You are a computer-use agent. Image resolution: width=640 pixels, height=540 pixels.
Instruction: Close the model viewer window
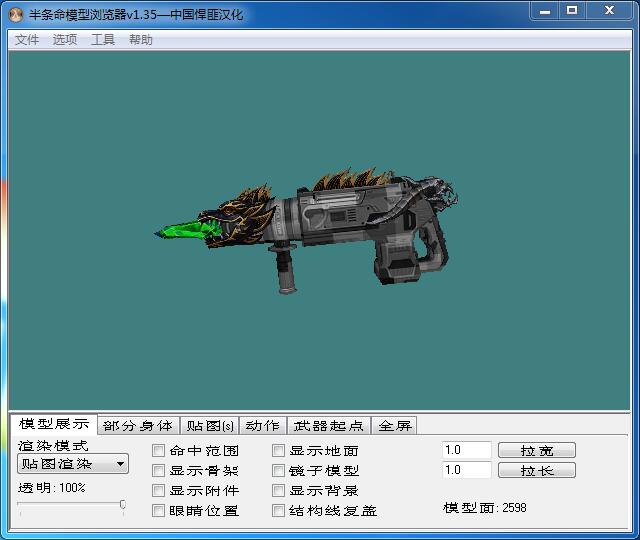(609, 11)
